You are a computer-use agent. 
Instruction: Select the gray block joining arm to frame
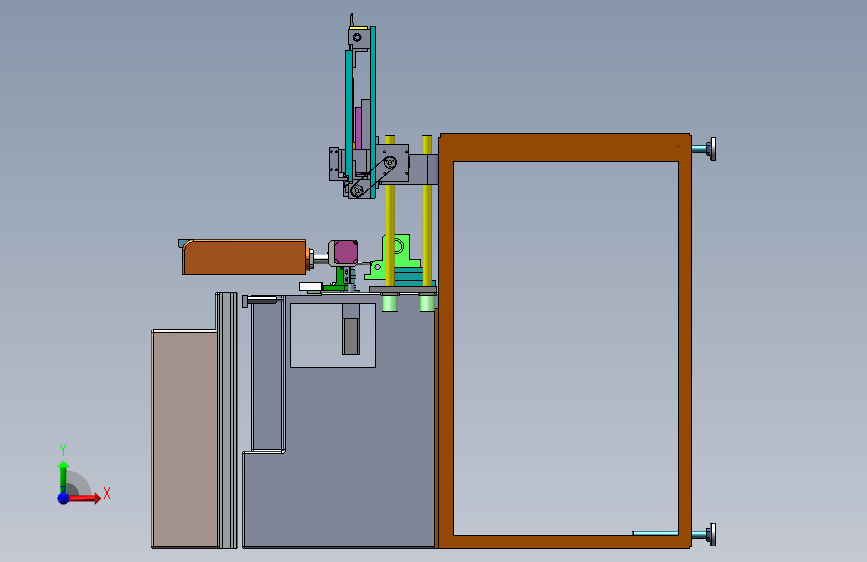424,169
